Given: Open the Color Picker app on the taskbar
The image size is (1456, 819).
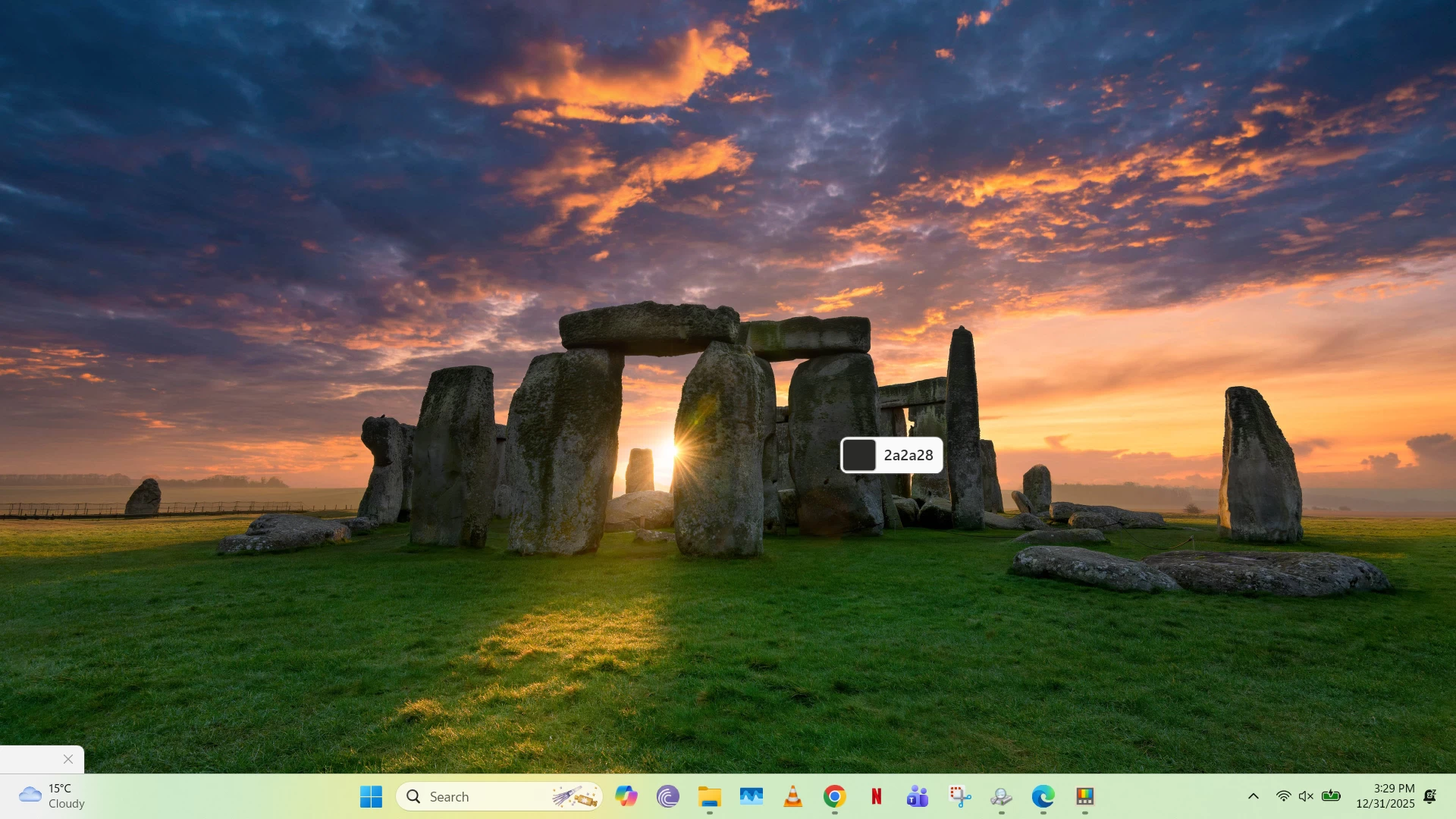Looking at the screenshot, I should pos(1085,796).
